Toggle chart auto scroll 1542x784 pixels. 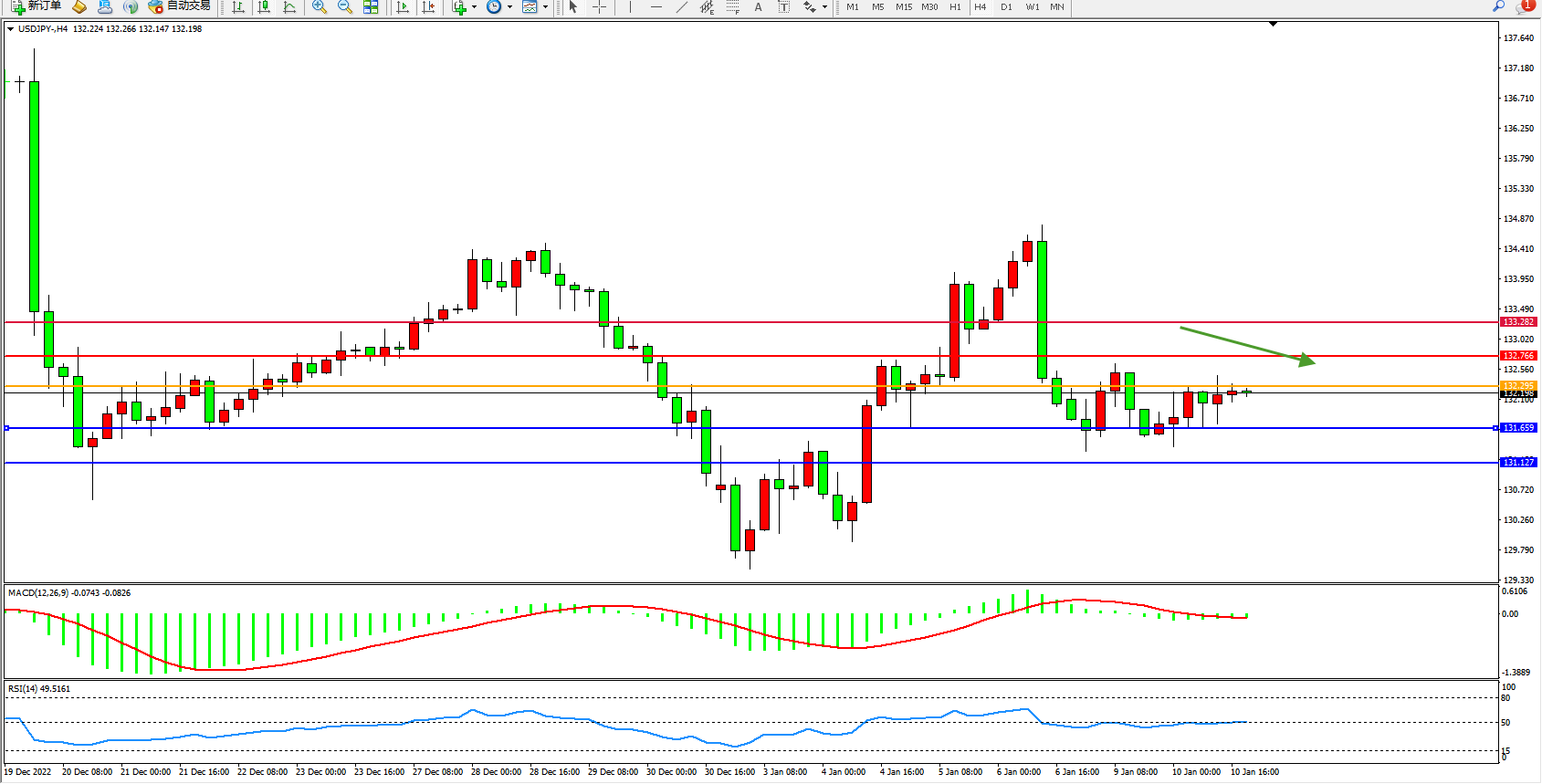click(403, 6)
